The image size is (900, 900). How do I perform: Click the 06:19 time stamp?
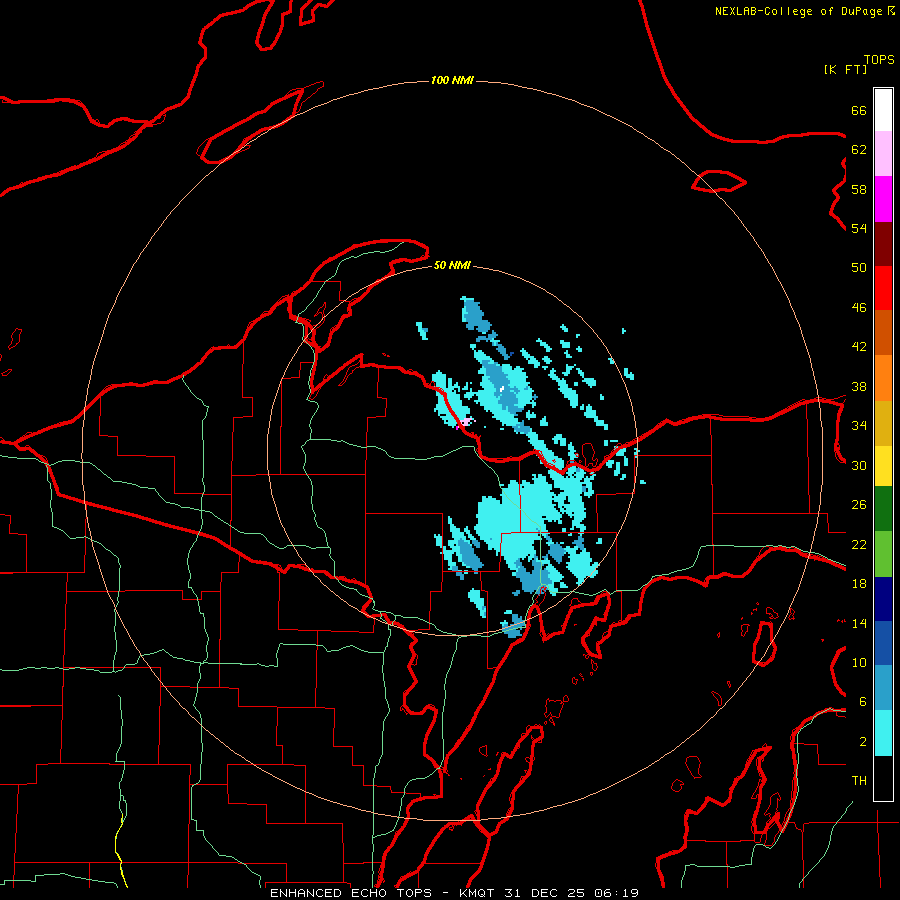[x=616, y=893]
